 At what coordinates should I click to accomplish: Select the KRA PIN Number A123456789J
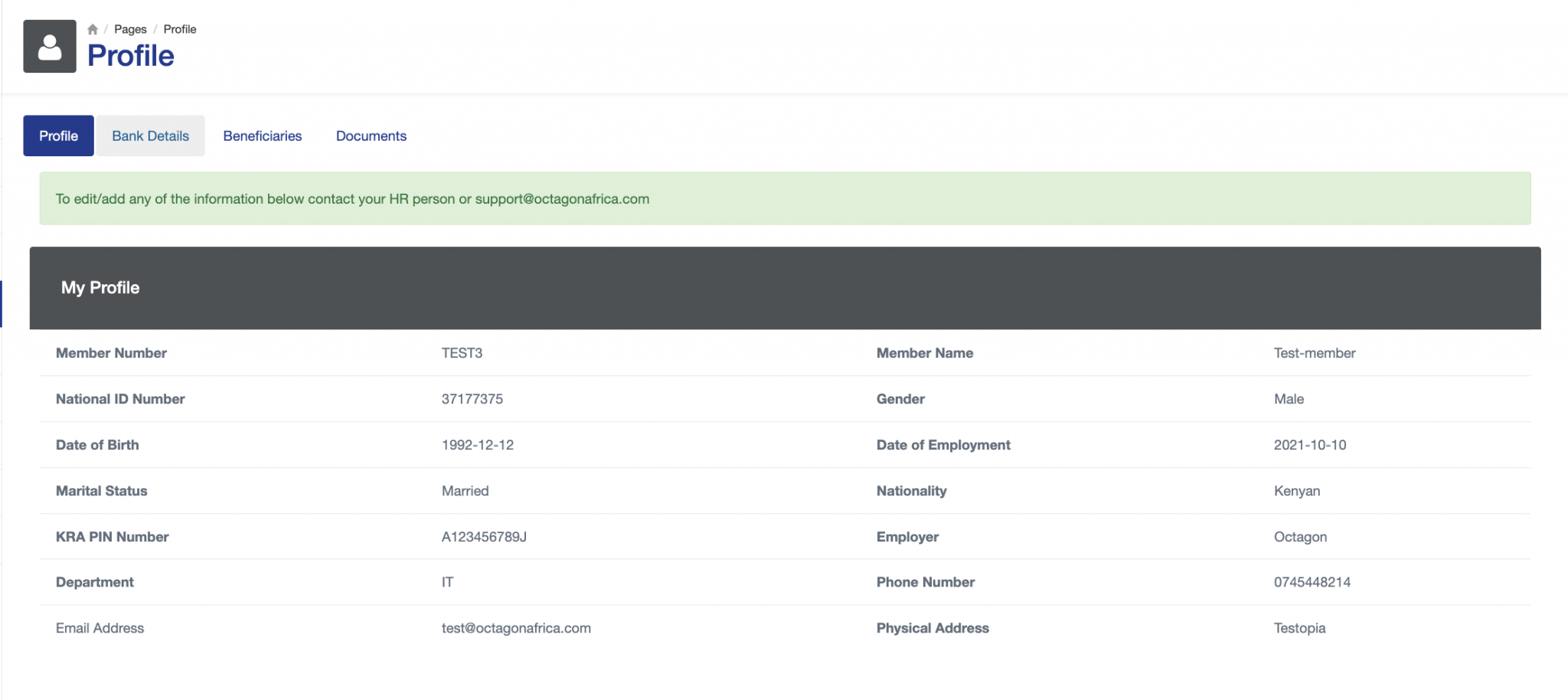(485, 536)
